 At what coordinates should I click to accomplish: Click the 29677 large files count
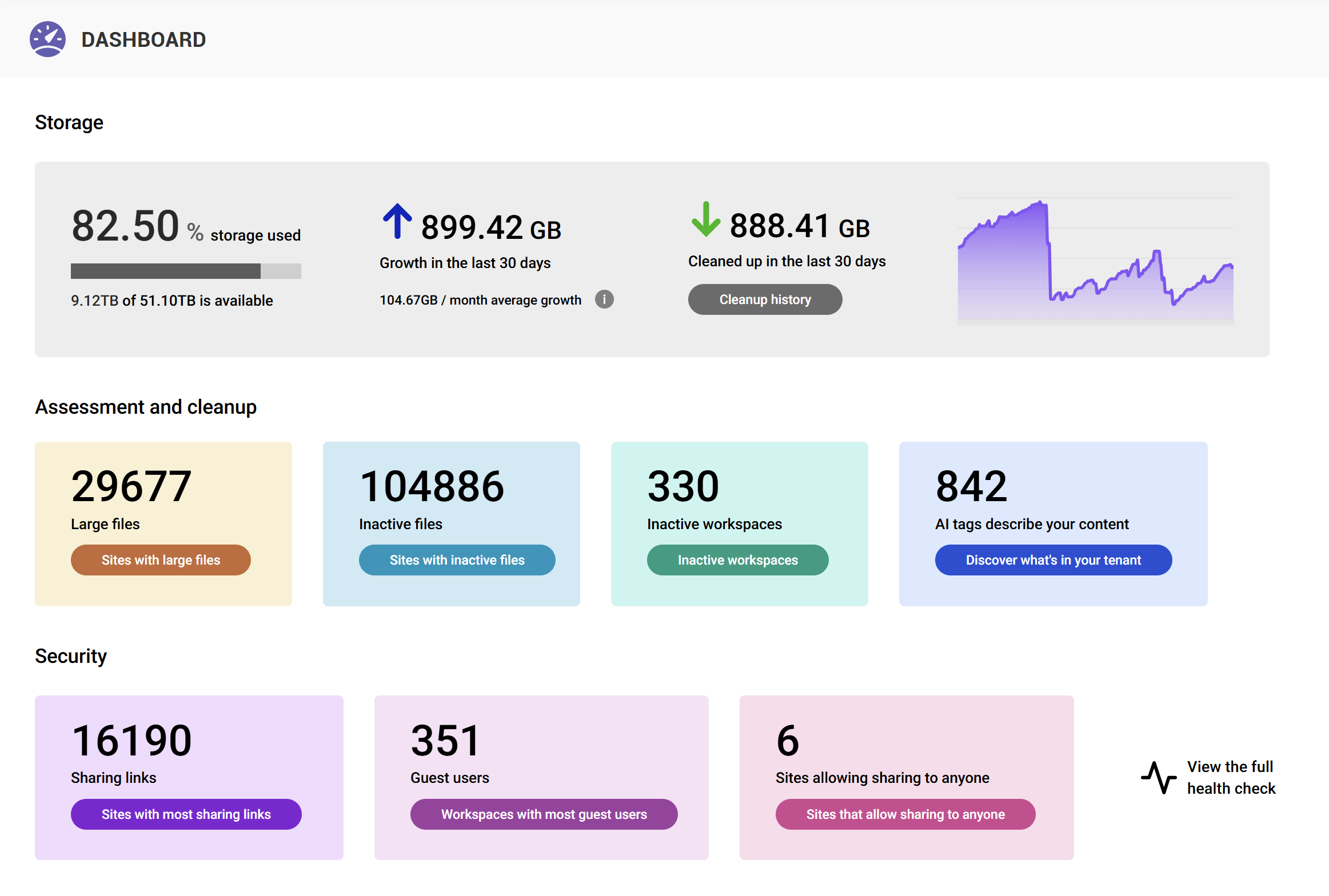(x=131, y=486)
